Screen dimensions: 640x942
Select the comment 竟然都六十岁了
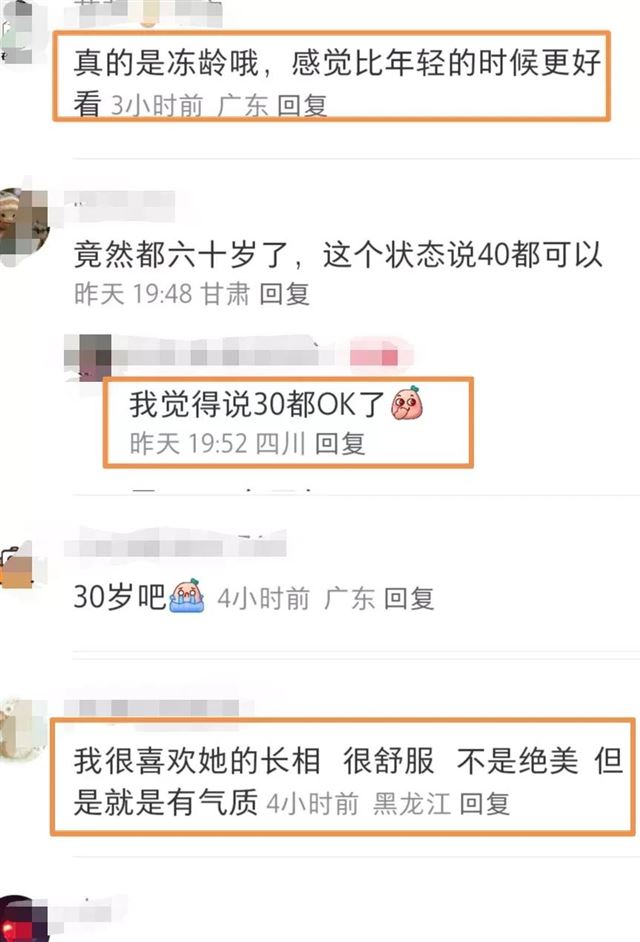pos(338,255)
